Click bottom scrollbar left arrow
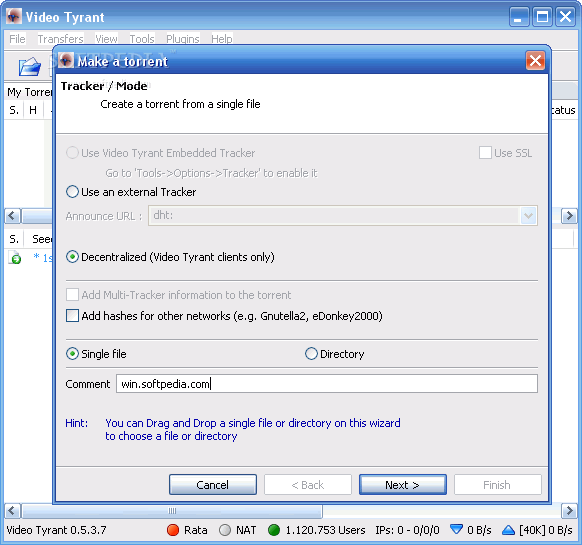 click(12, 511)
